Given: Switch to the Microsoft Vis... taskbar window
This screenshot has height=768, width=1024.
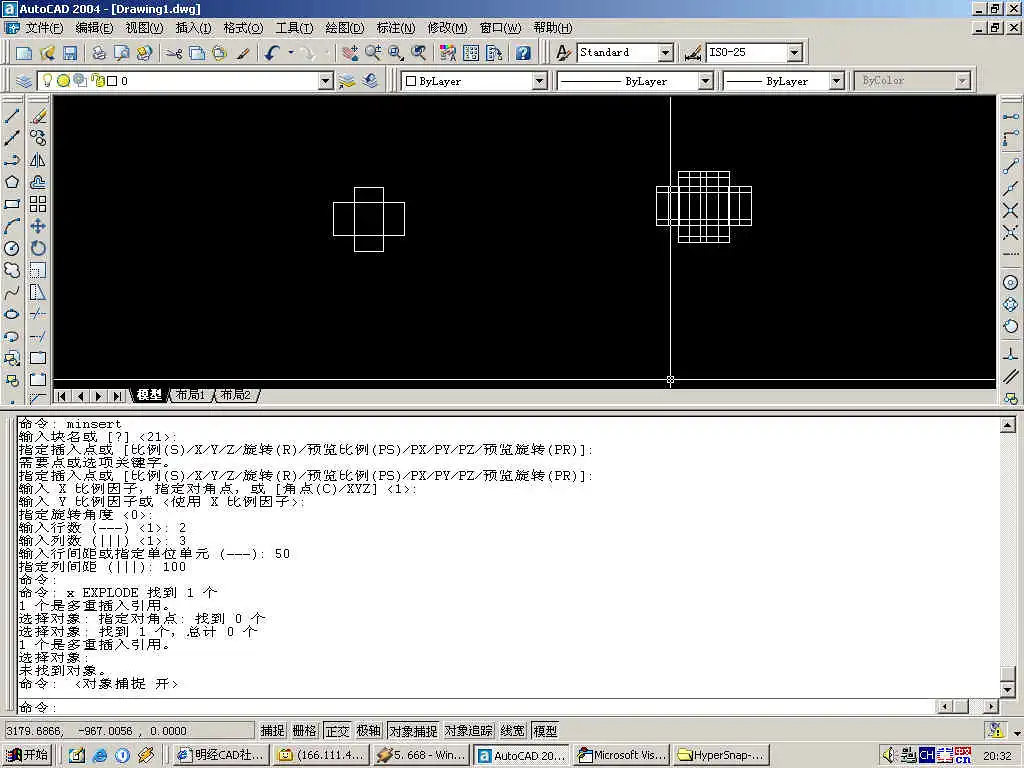Looking at the screenshot, I should (x=622, y=755).
